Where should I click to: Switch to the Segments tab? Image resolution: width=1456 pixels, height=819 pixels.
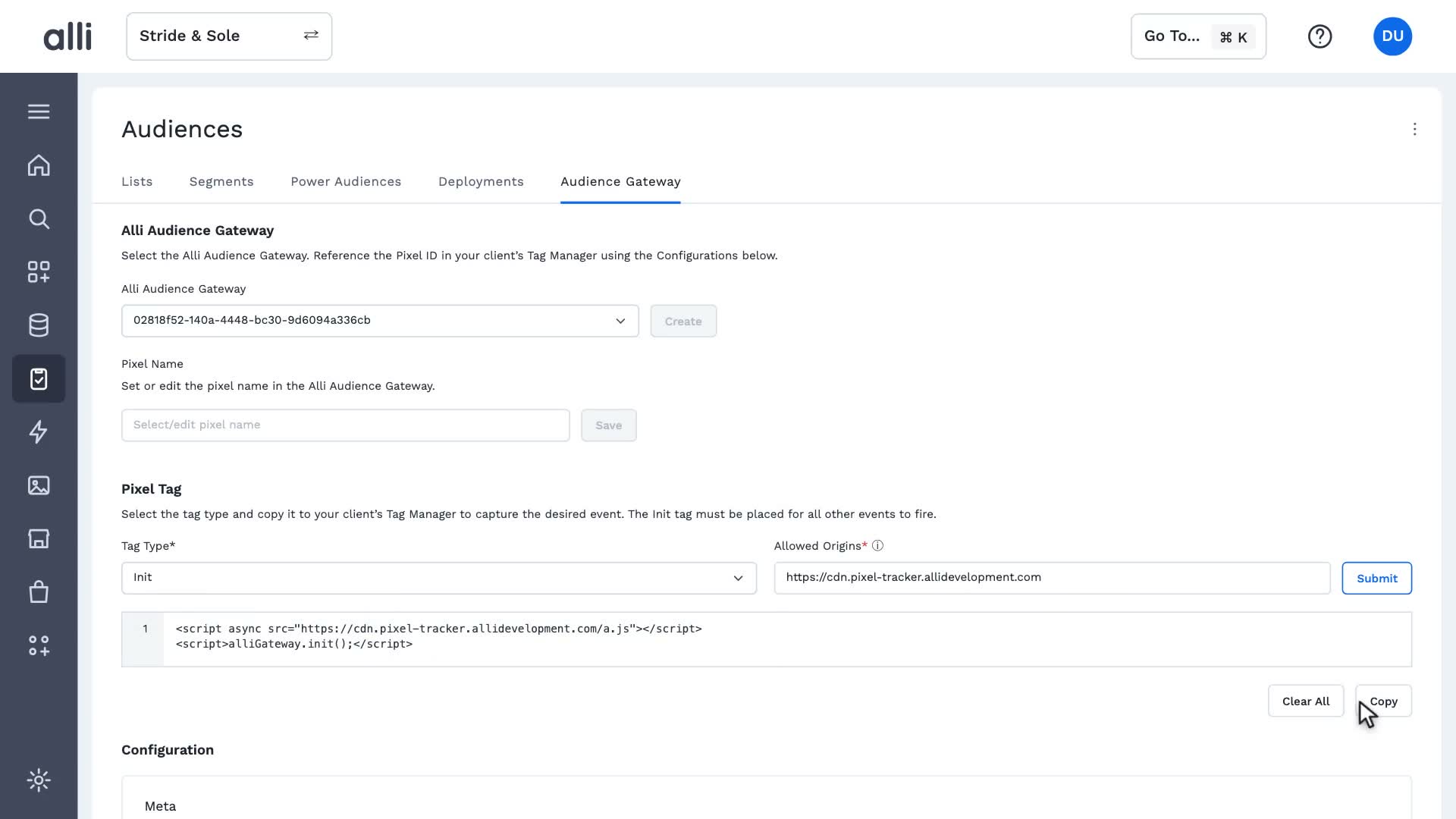[221, 182]
